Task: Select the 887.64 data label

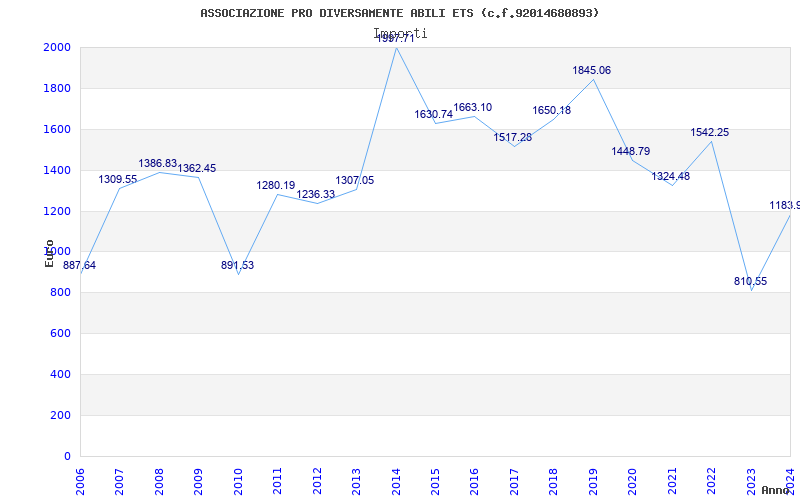Action: (79, 265)
